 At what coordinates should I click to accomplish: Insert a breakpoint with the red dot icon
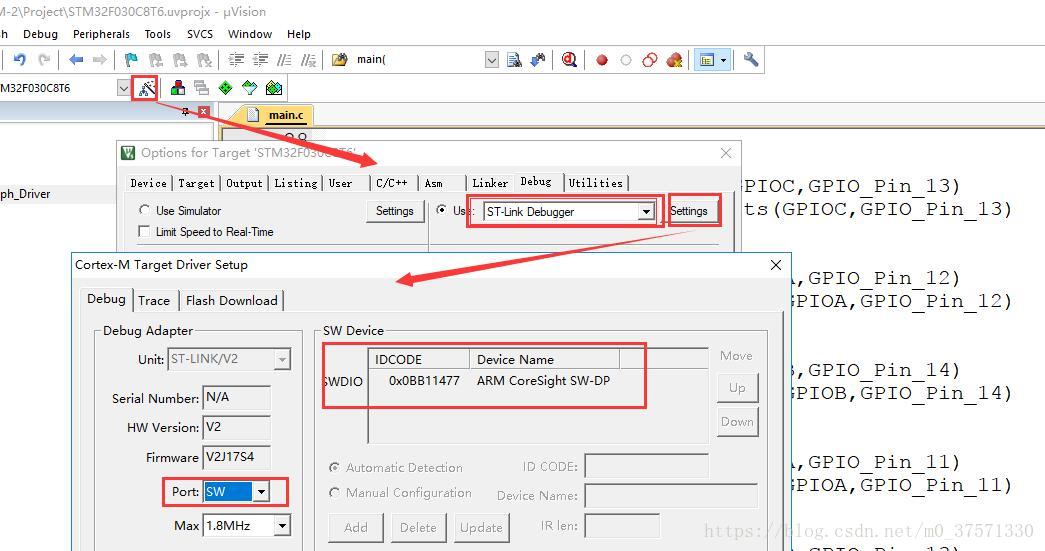(x=602, y=60)
